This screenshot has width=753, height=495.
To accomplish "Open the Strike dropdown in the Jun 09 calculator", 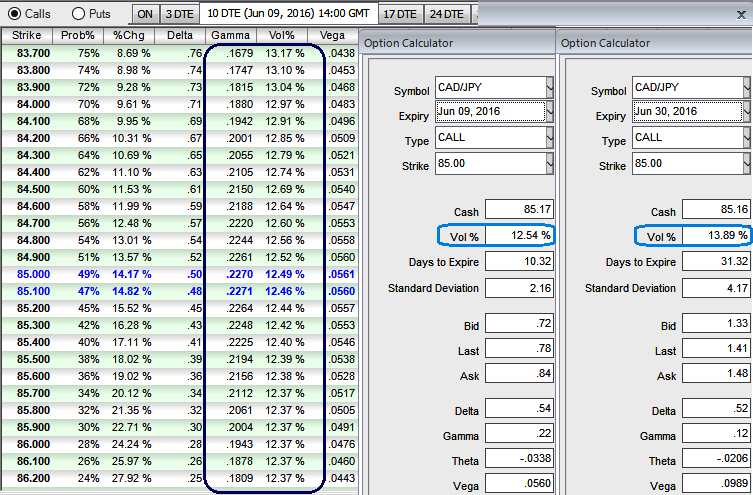I will (x=550, y=164).
